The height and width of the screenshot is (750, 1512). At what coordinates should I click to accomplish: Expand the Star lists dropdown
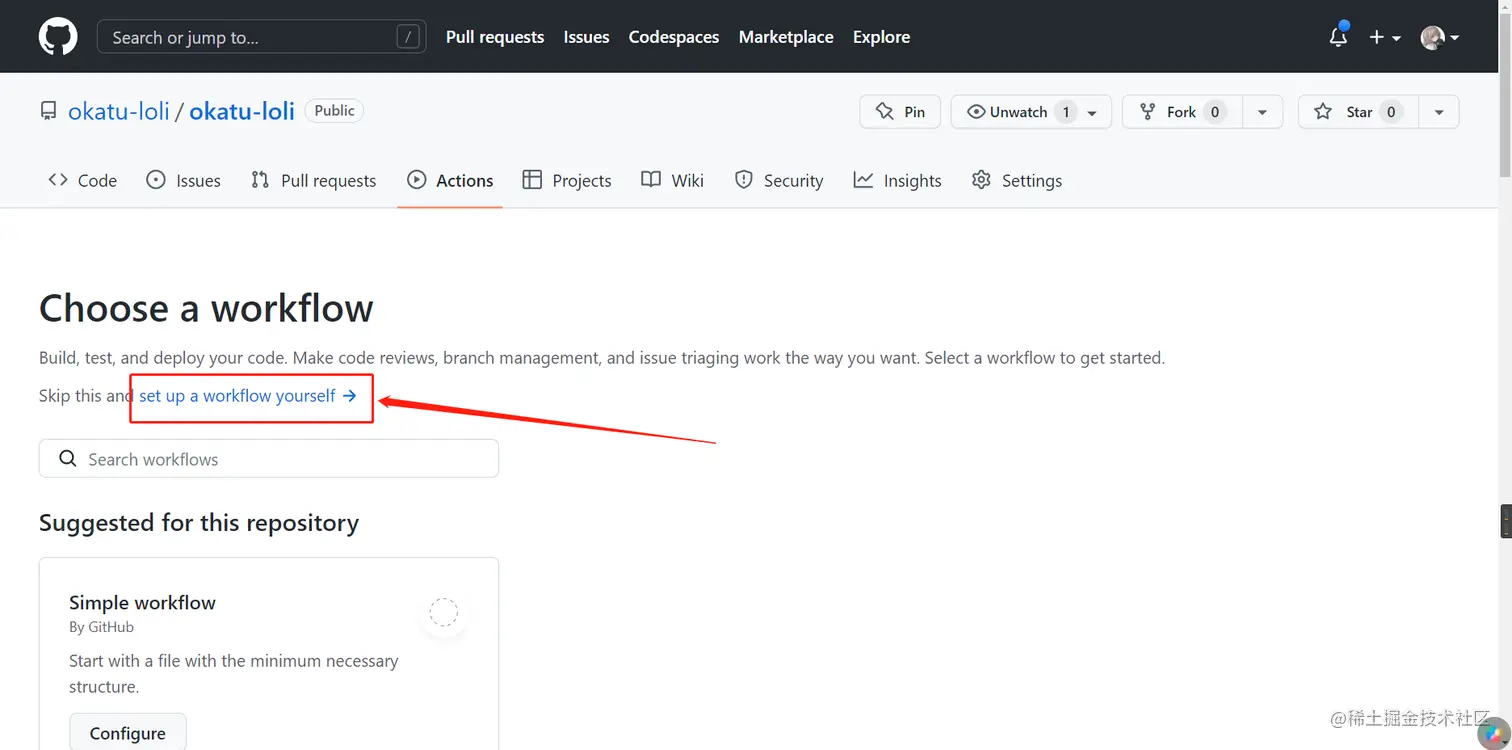point(1439,112)
